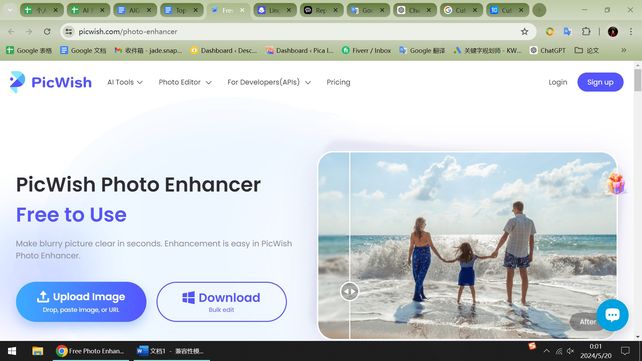Click the Download Bulk edit button

coord(222,302)
